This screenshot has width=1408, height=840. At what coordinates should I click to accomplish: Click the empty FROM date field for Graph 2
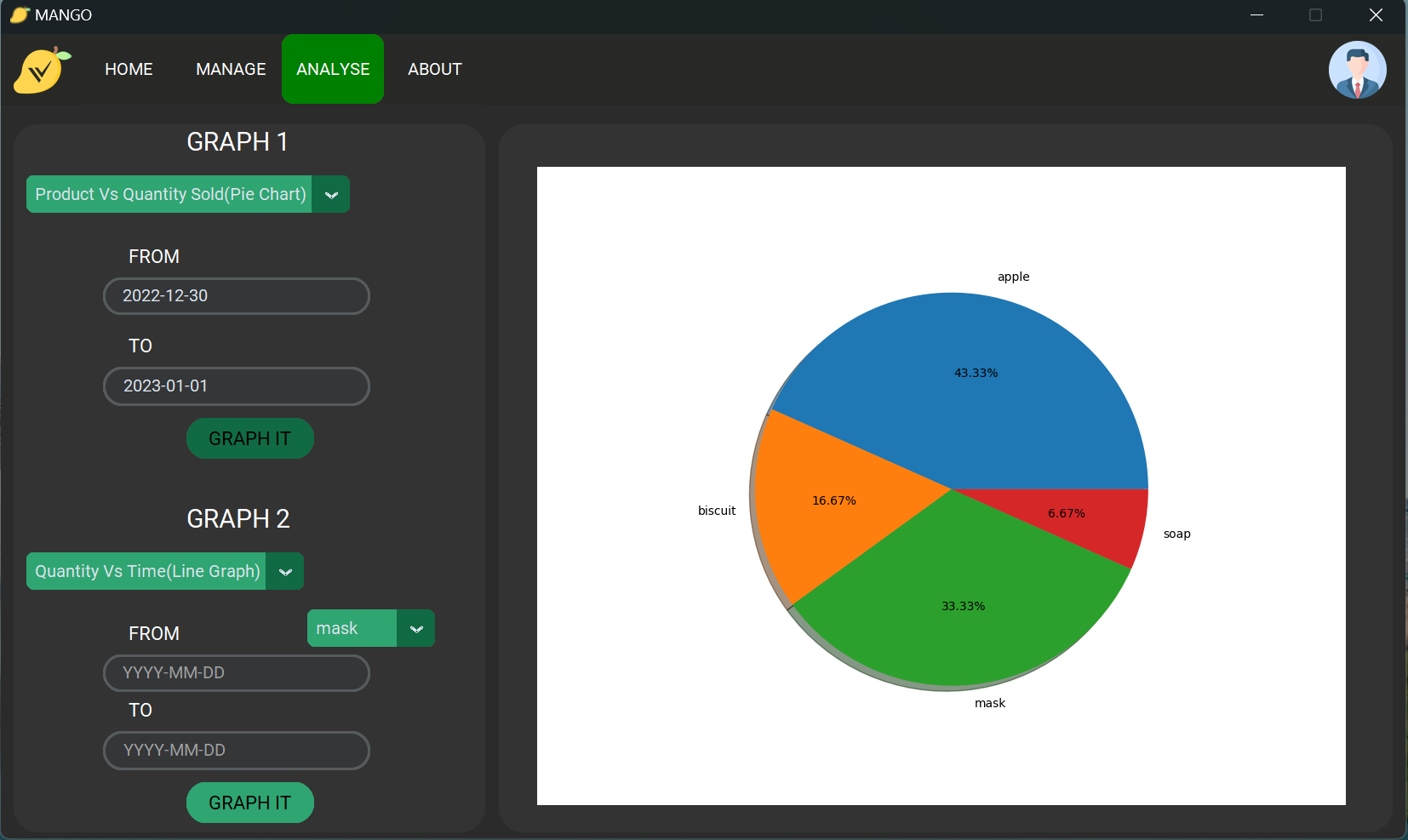point(236,672)
